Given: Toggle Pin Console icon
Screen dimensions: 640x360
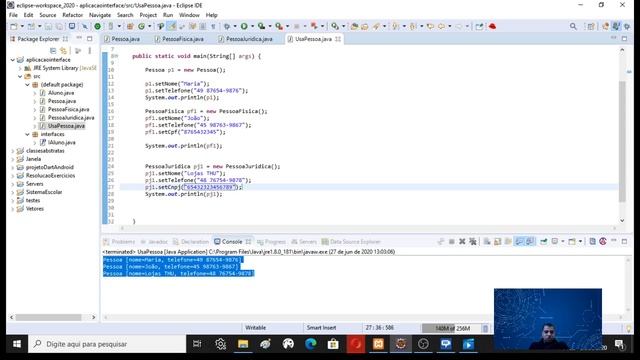Looking at the screenshot, I should tap(544, 242).
